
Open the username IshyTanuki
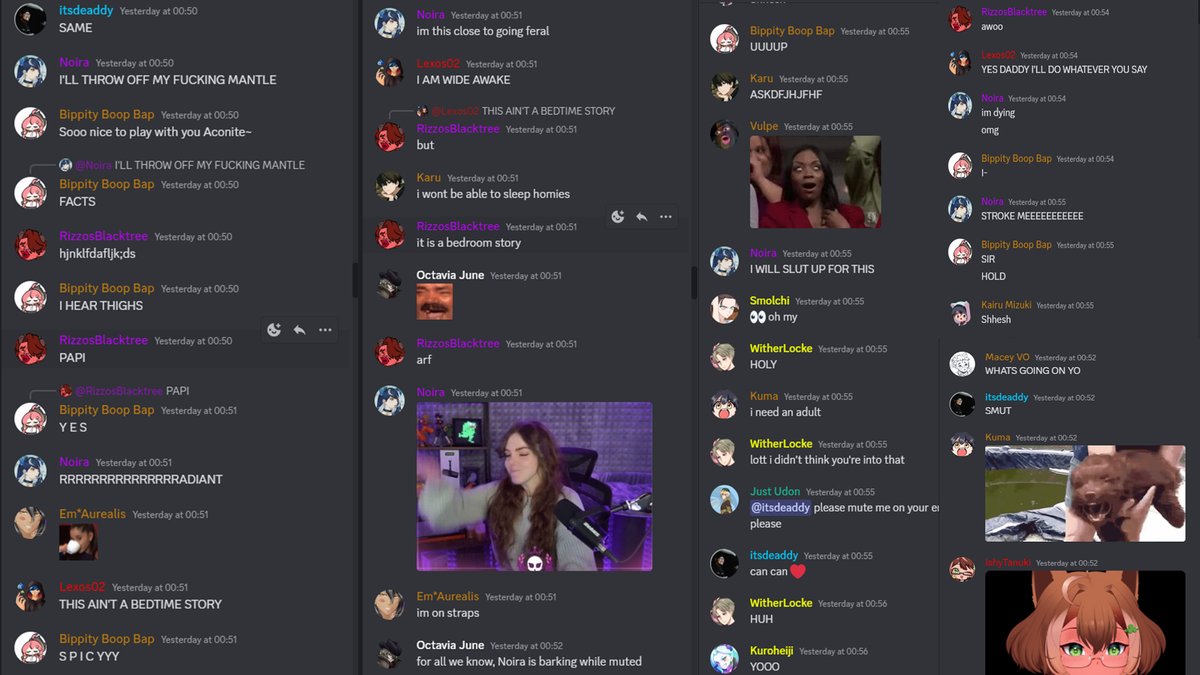[x=1008, y=563]
